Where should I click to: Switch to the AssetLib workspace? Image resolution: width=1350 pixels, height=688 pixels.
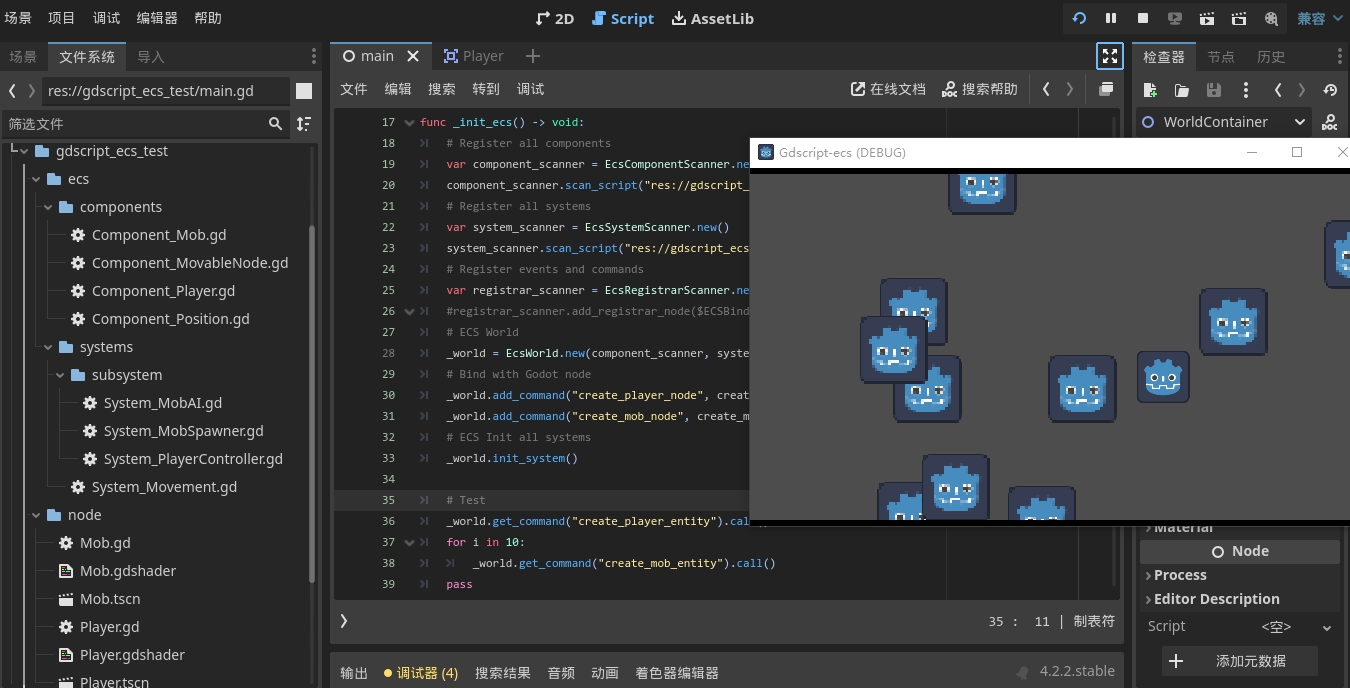point(712,18)
